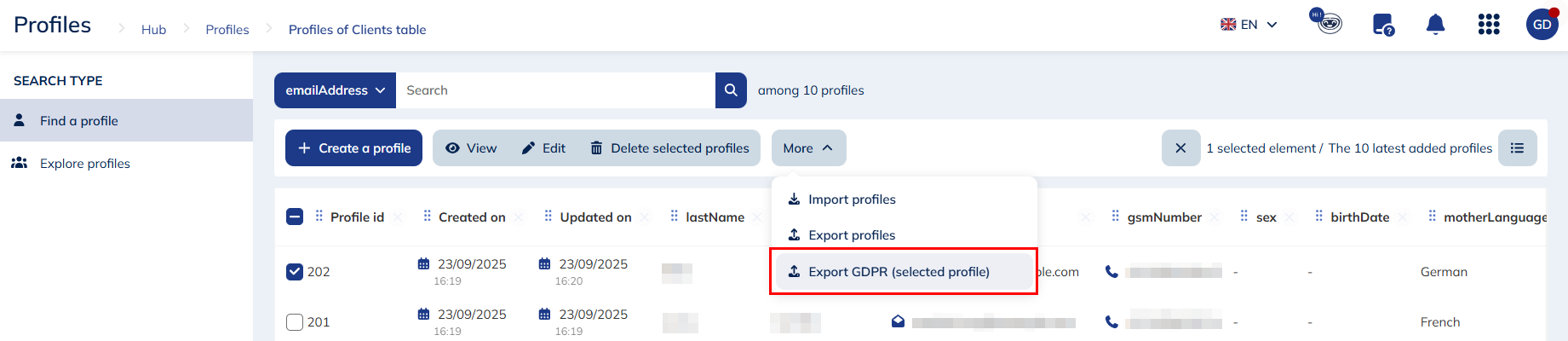
Task: Select Find a profile search type
Action: coord(126,121)
